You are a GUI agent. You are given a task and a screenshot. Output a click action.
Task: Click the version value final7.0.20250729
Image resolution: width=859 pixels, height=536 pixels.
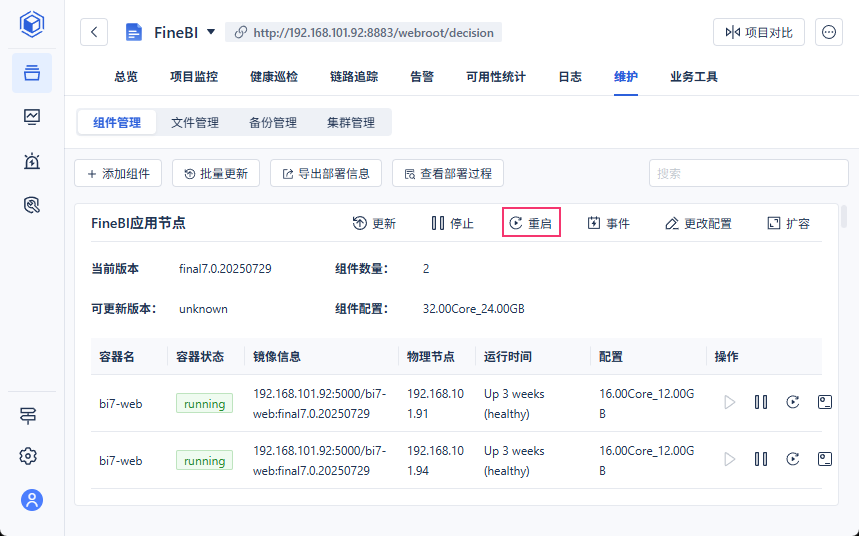(x=225, y=269)
